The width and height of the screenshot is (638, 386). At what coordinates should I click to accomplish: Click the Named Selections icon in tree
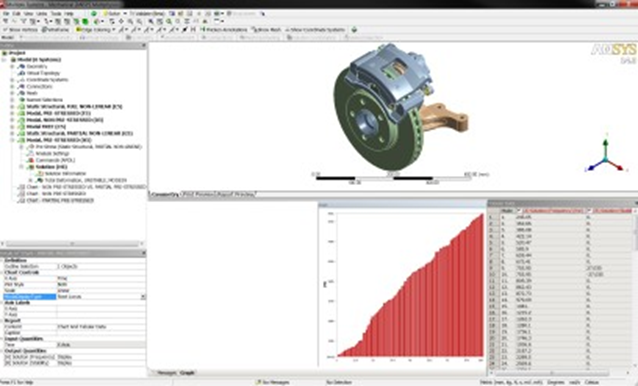click(x=22, y=100)
